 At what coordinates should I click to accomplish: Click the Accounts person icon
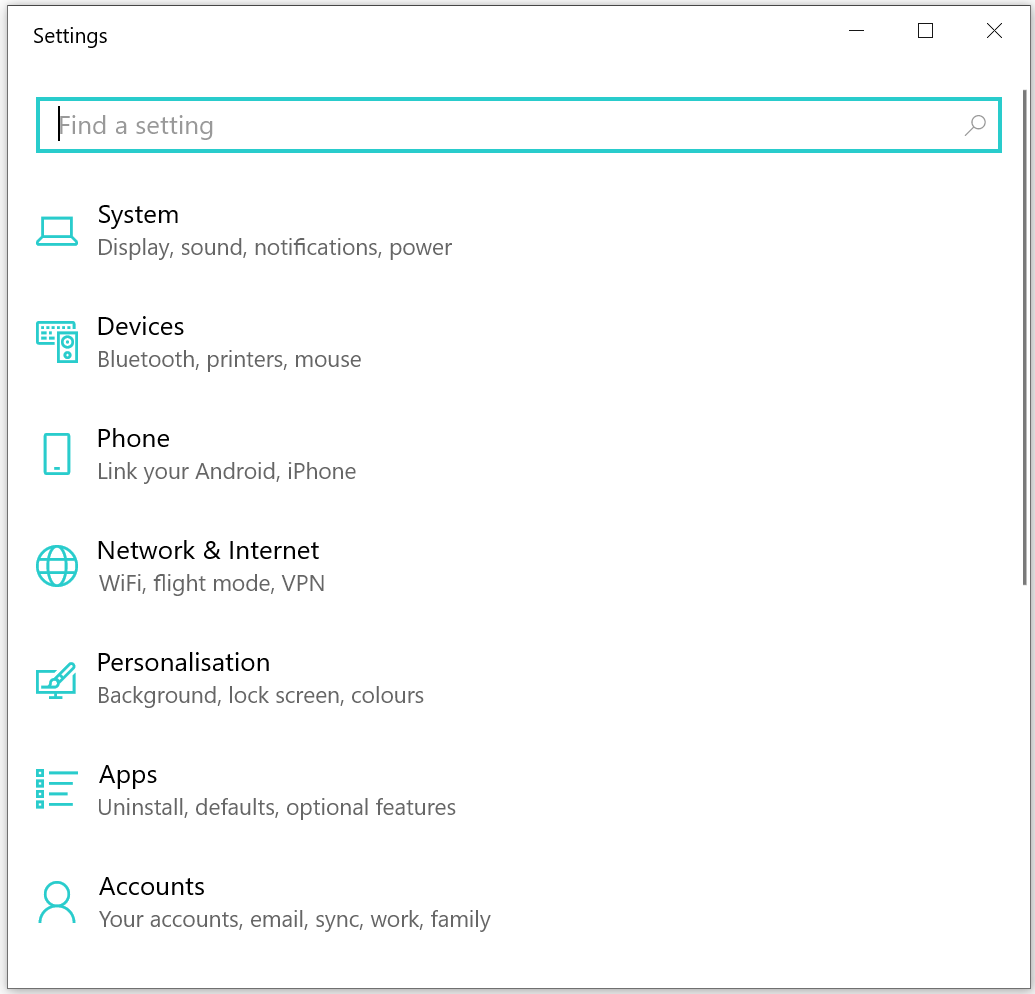pos(57,902)
